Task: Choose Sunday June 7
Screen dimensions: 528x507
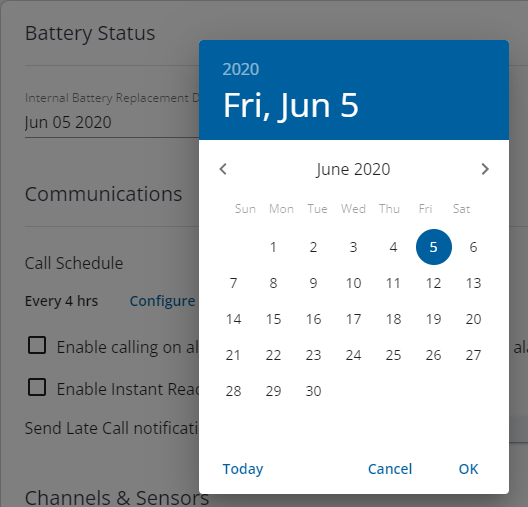Action: click(233, 283)
